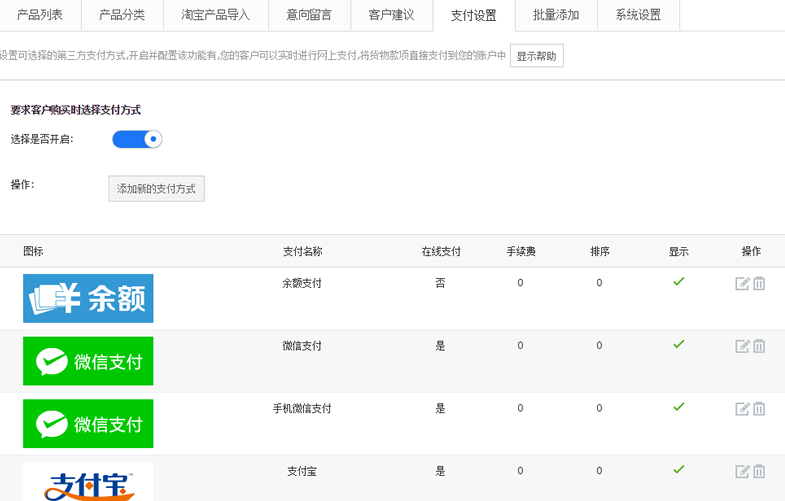The width and height of the screenshot is (785, 501).
Task: Click the 余额 blue logo thumbnail
Action: (88, 298)
